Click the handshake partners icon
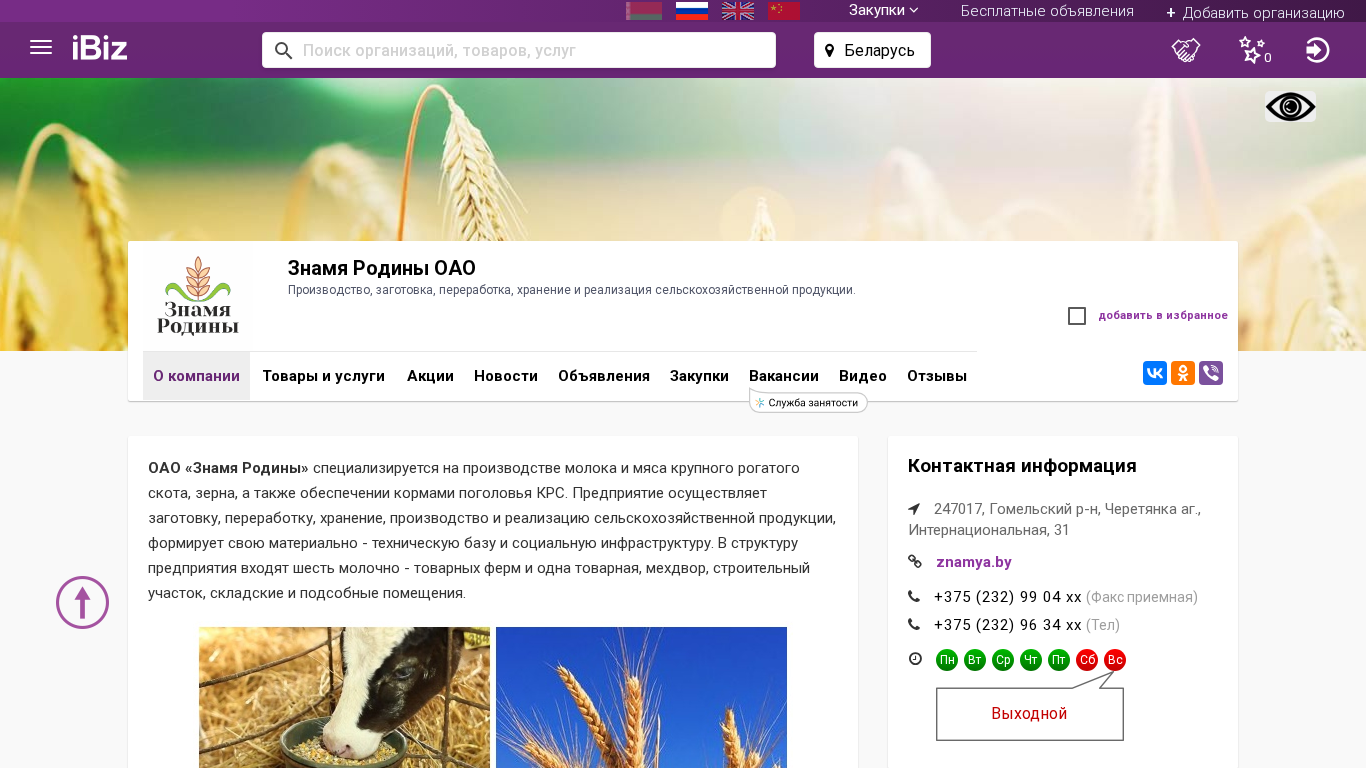Image resolution: width=1366 pixels, height=768 pixels. tap(1186, 50)
